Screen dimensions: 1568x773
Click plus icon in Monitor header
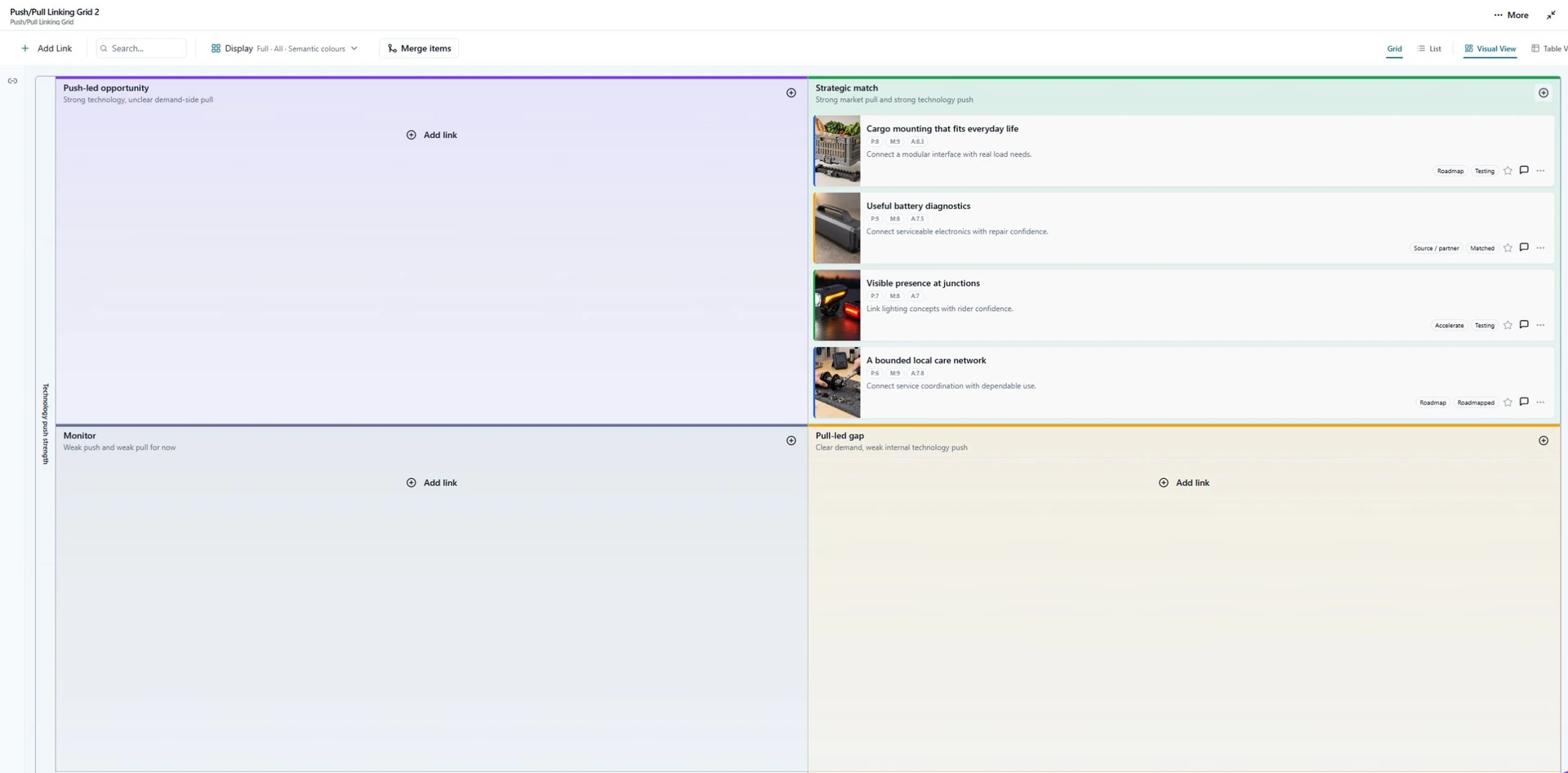(x=791, y=441)
